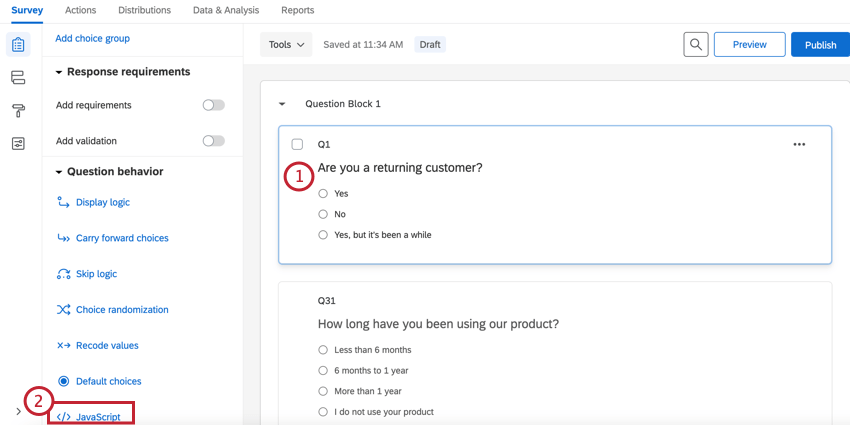Open the survey options sliders icon

(x=18, y=143)
